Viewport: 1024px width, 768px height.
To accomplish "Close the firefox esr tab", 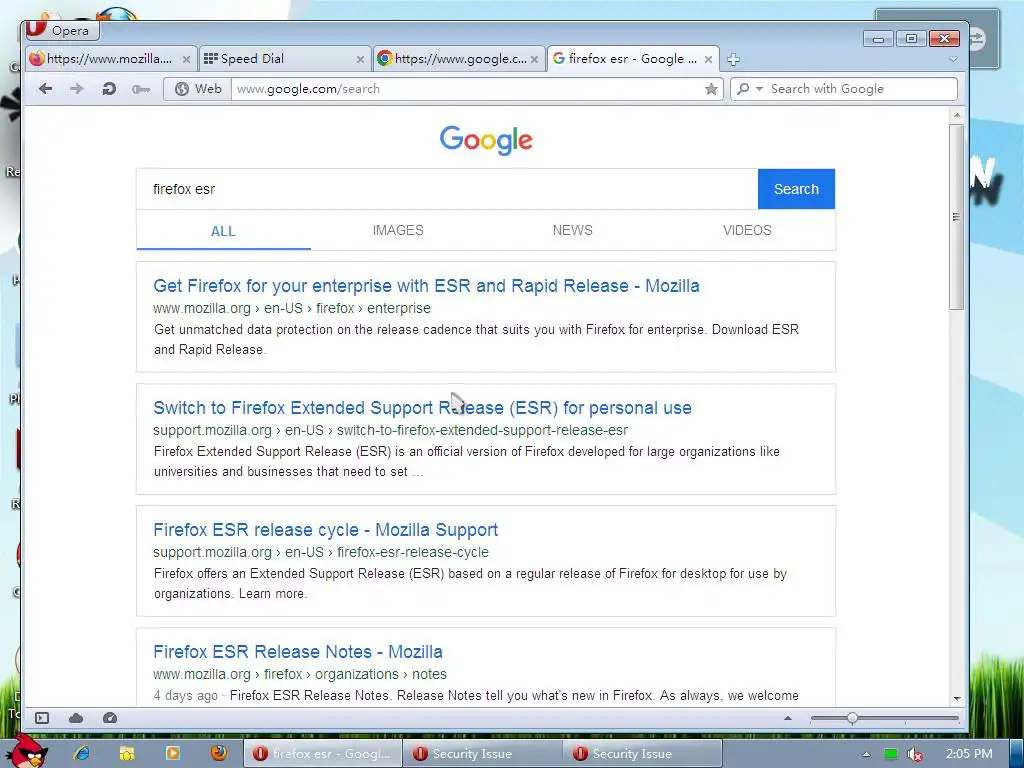I will click(708, 59).
